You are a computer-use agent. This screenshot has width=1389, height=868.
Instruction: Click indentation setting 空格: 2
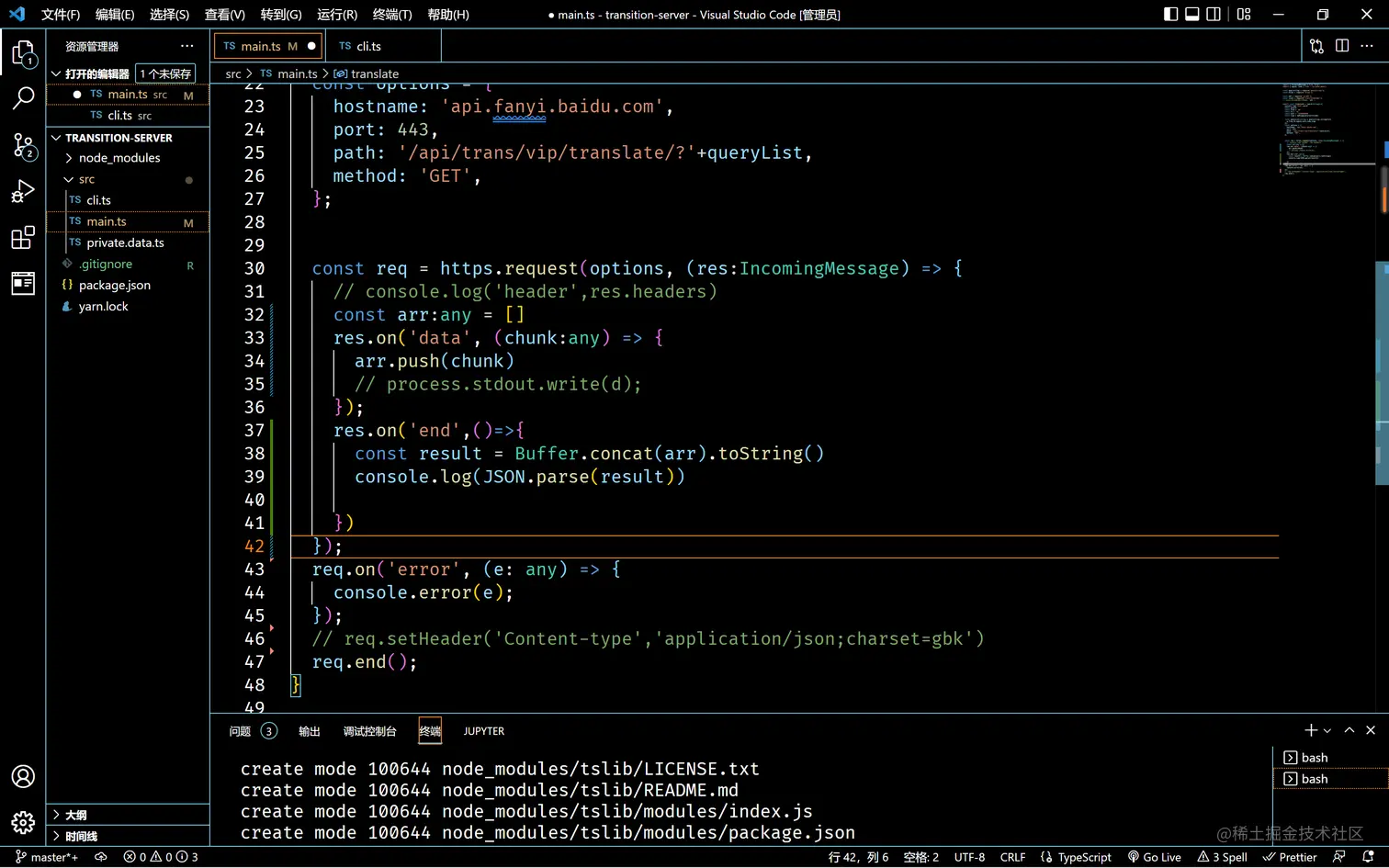tap(921, 857)
